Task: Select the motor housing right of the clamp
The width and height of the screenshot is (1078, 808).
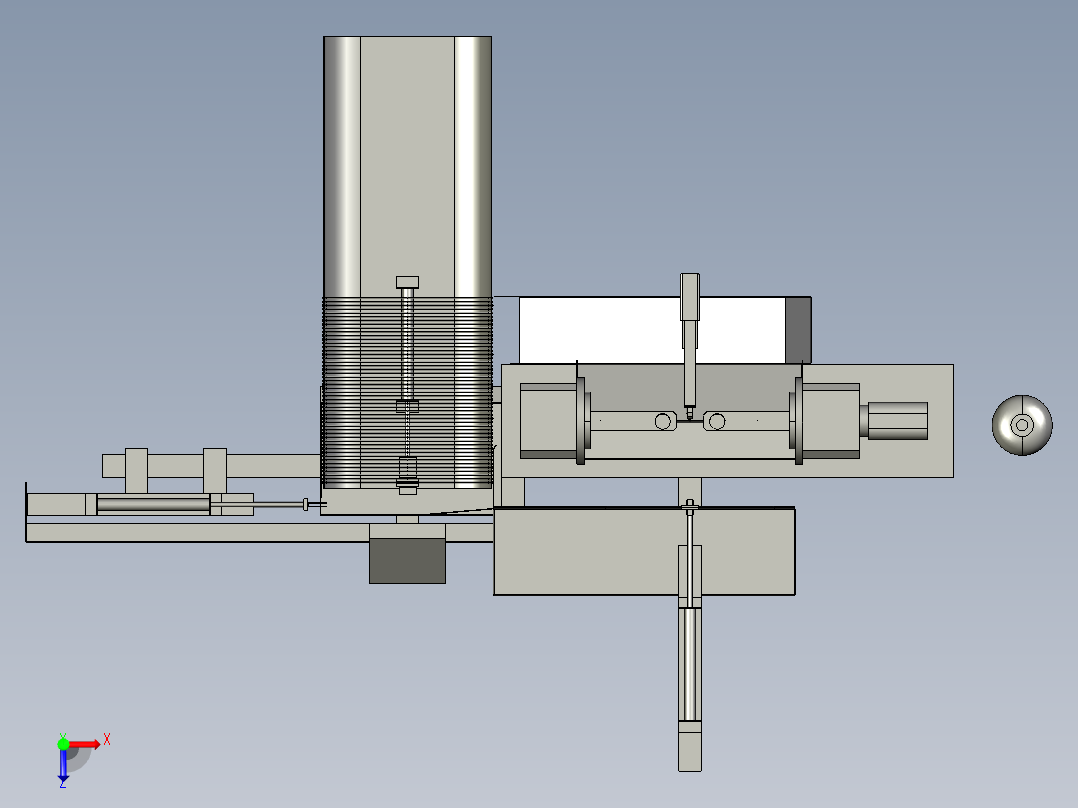Action: [x=896, y=421]
